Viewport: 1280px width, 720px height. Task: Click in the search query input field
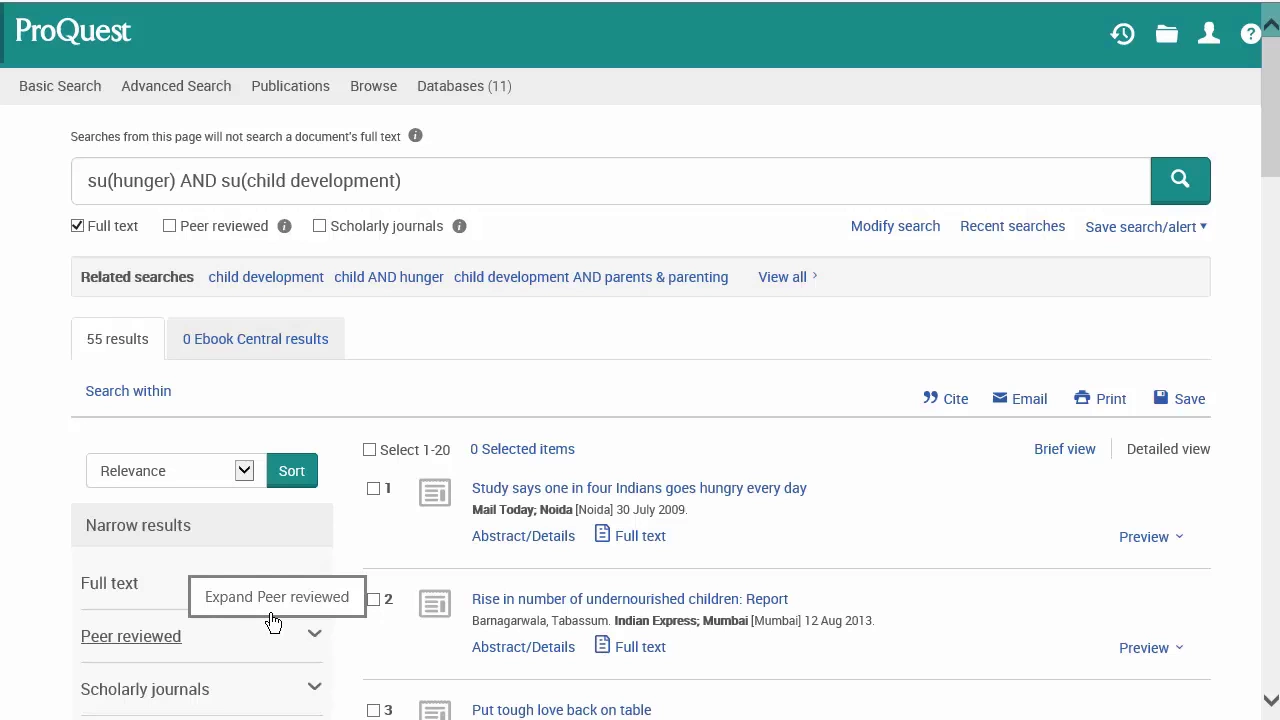[610, 181]
